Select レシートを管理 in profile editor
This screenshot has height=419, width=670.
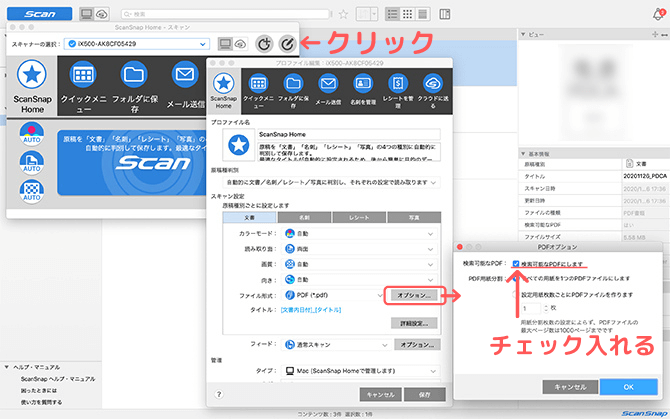[x=398, y=91]
